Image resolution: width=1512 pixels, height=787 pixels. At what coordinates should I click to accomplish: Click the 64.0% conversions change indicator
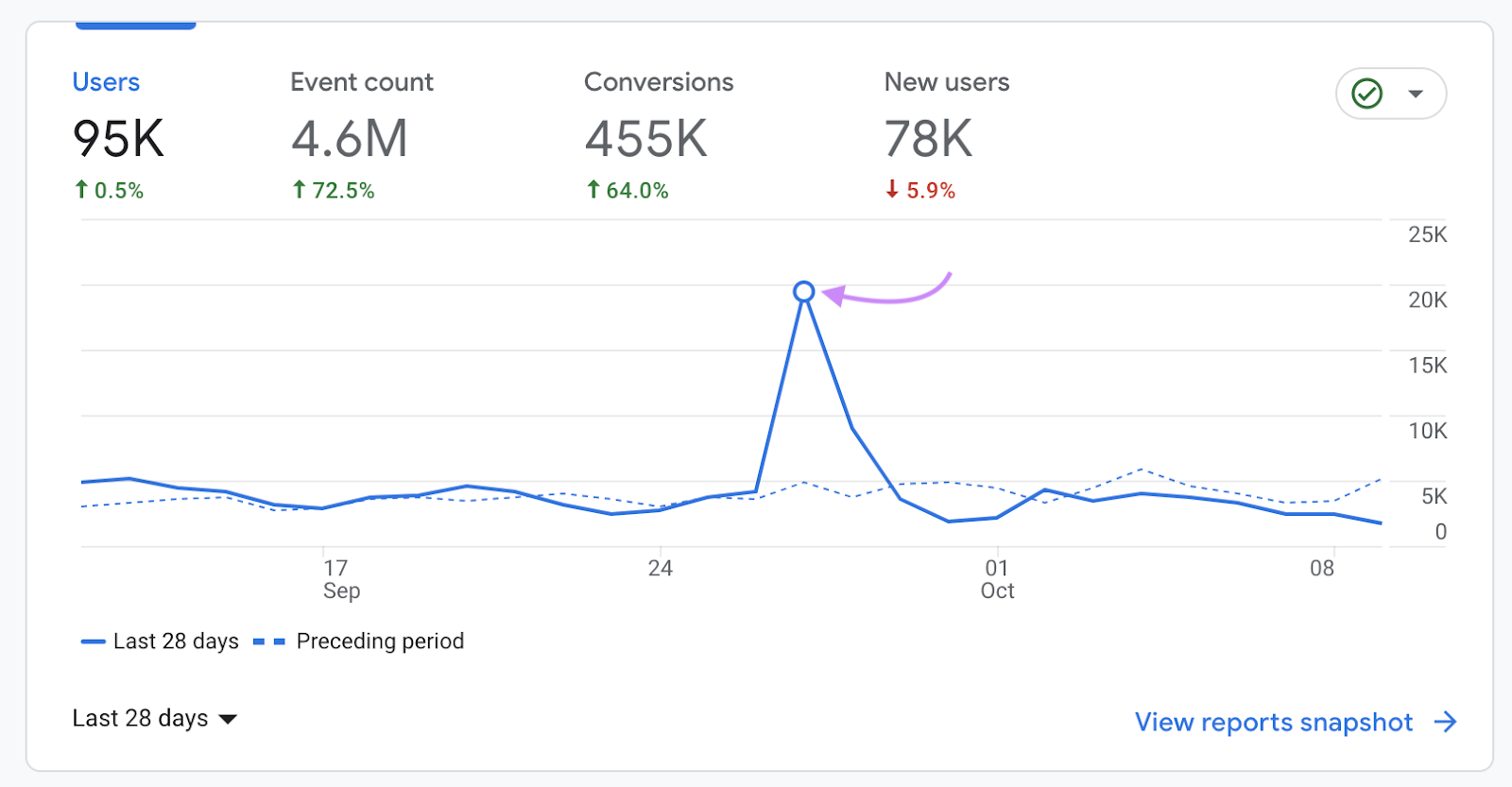tap(627, 191)
